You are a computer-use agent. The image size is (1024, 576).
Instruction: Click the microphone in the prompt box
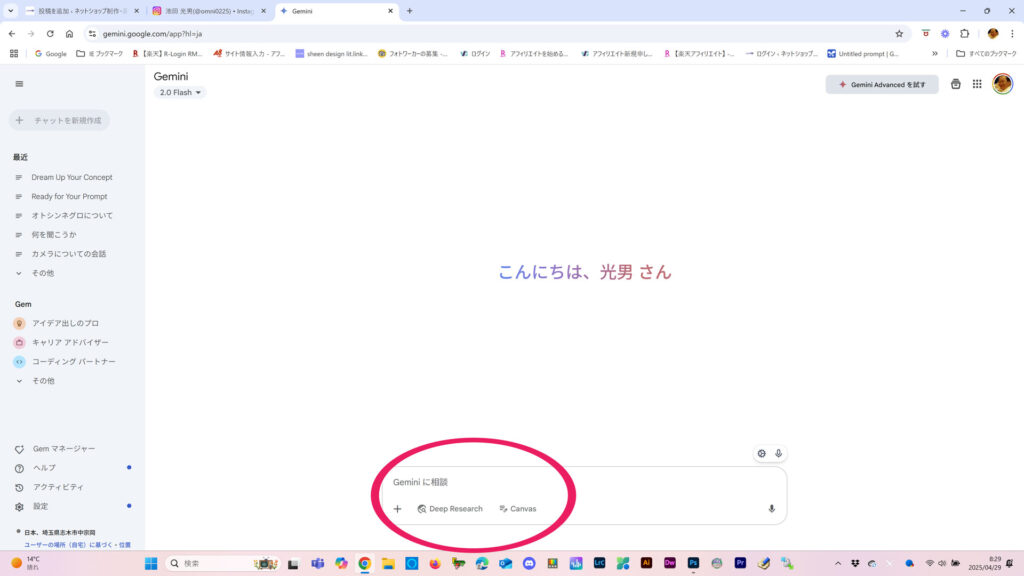[771, 509]
